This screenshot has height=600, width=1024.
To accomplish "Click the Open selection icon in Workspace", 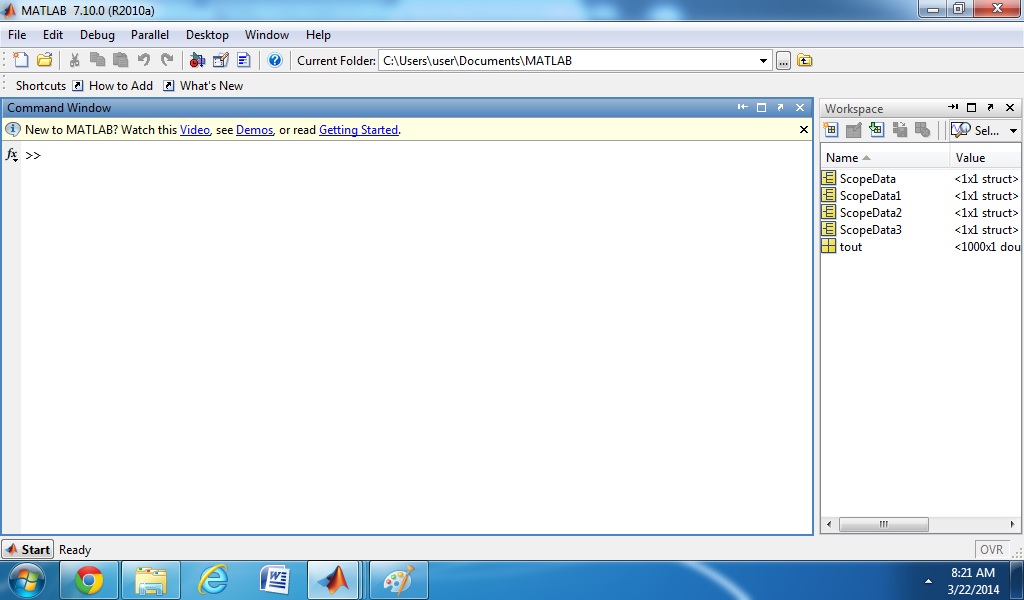I will pyautogui.click(x=854, y=130).
